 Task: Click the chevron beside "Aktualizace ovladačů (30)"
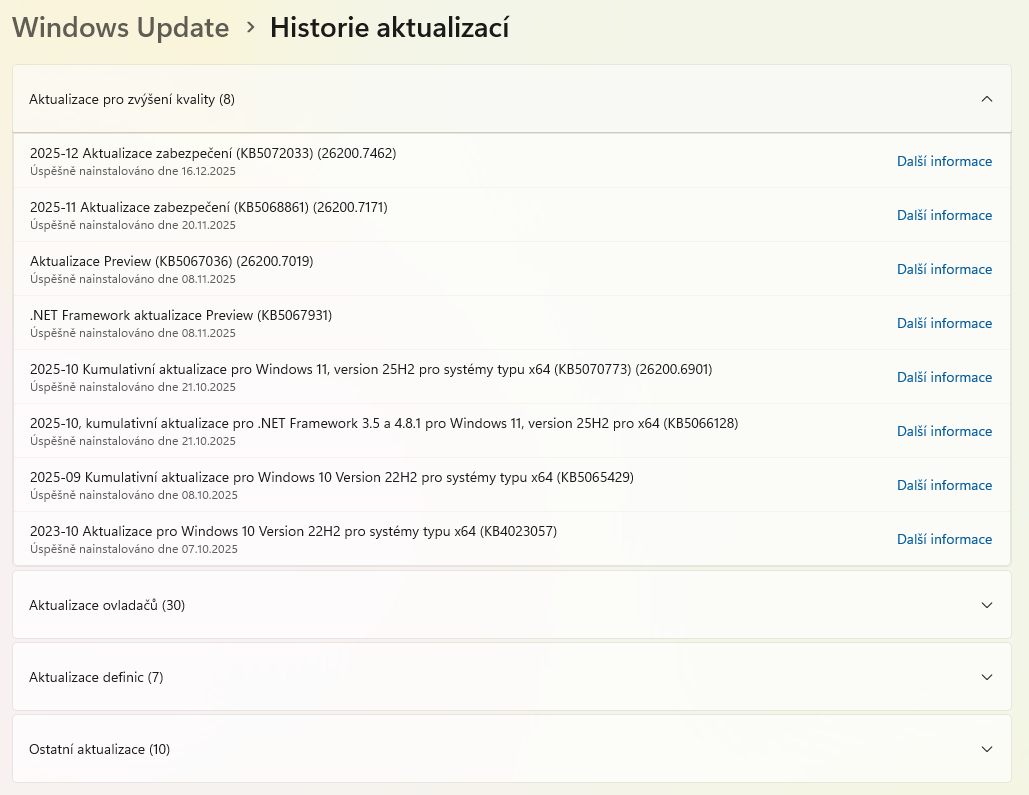pos(987,605)
